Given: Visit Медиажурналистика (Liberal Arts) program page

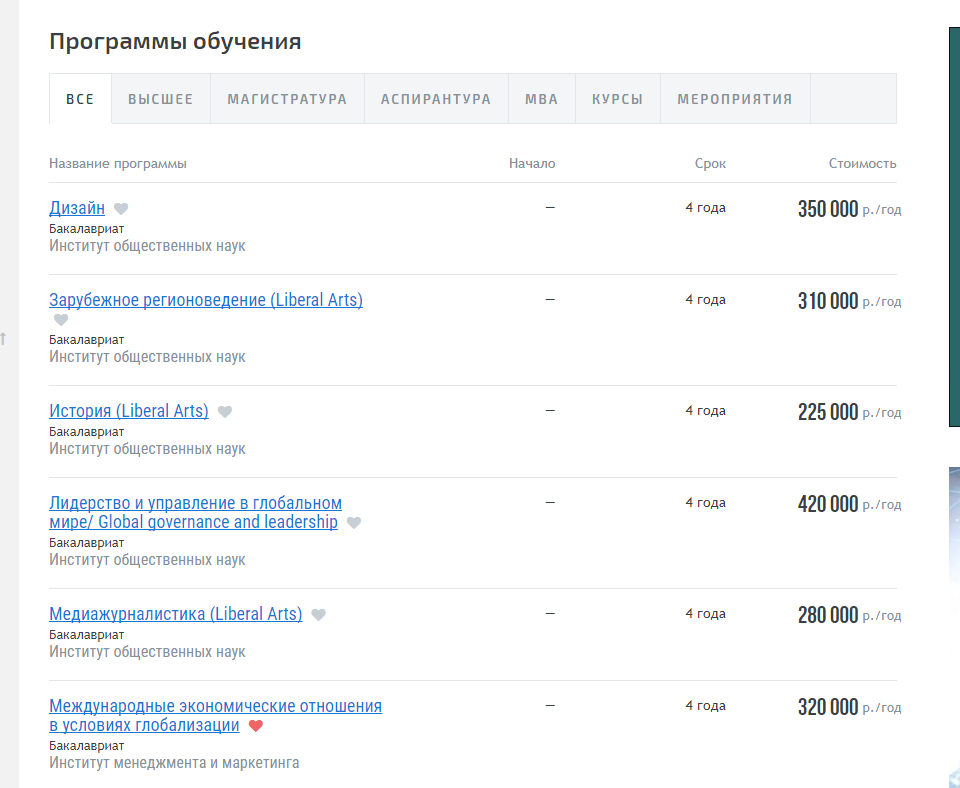Looking at the screenshot, I should coord(176,614).
